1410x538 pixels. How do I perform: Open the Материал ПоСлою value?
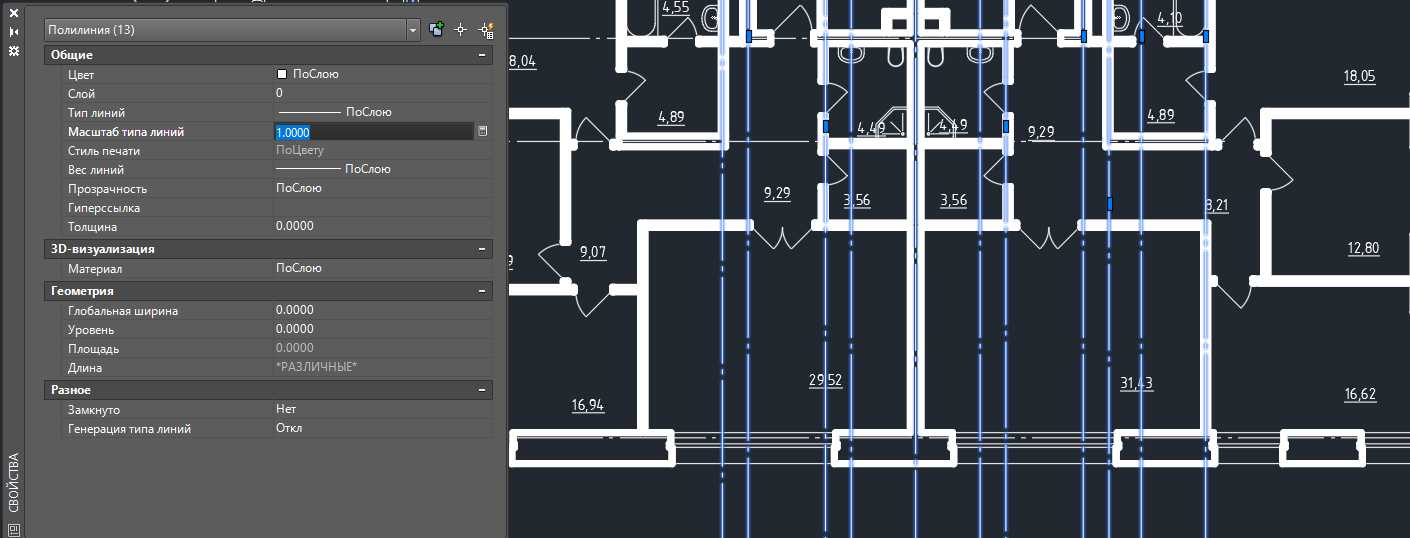click(383, 269)
